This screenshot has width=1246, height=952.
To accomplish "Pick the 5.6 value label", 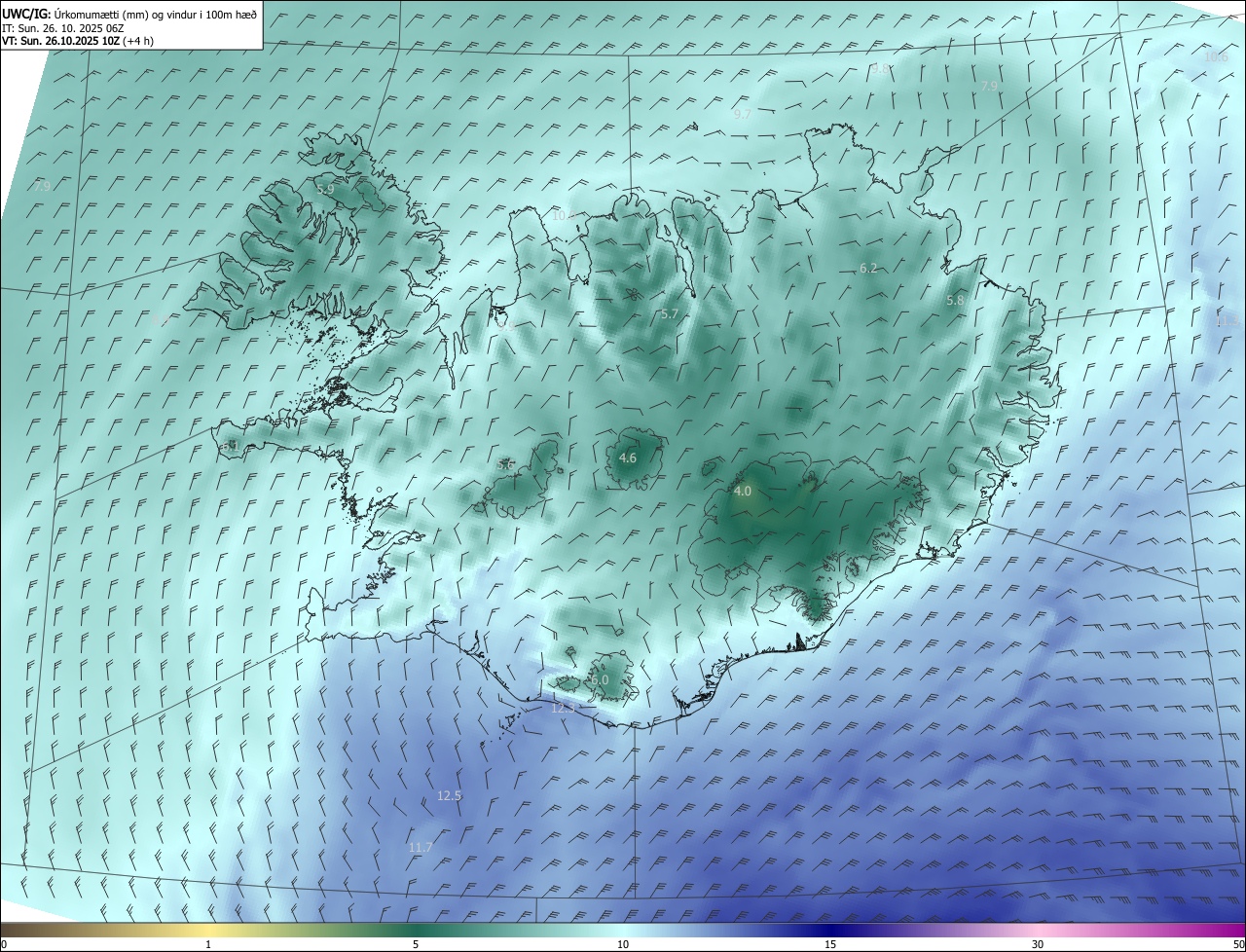I will click(505, 465).
